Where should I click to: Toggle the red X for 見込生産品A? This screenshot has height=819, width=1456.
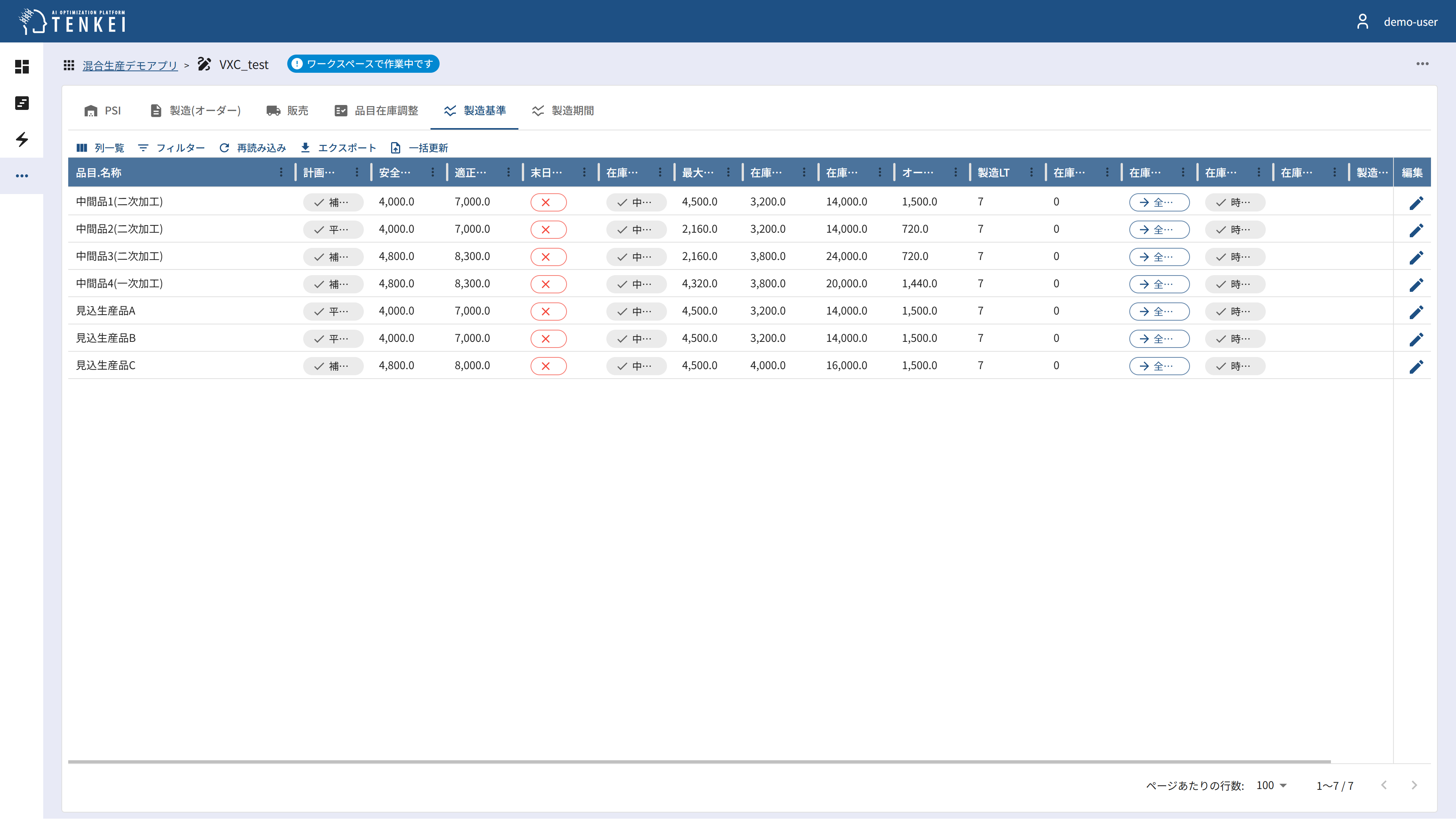point(548,312)
